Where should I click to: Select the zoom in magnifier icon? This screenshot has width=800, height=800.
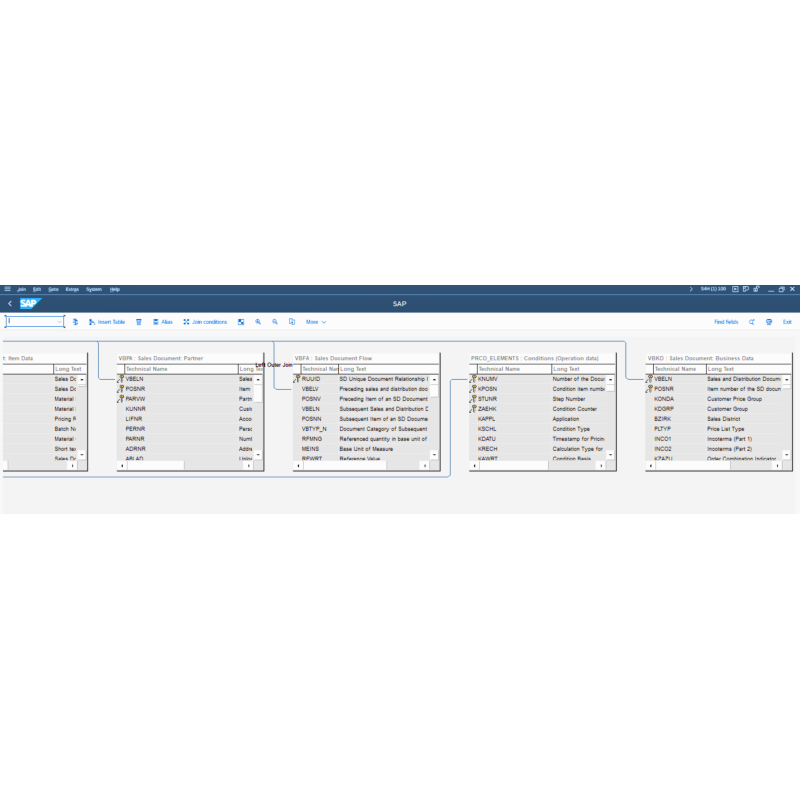258,321
